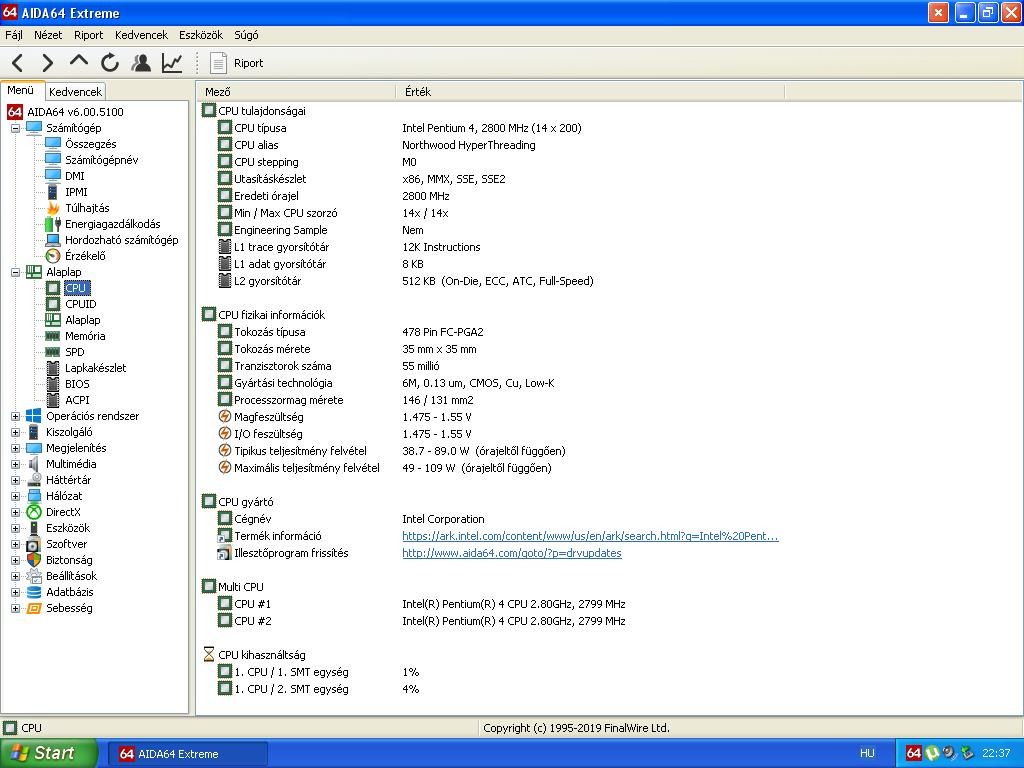
Task: Click the Érték column header
Action: (590, 92)
